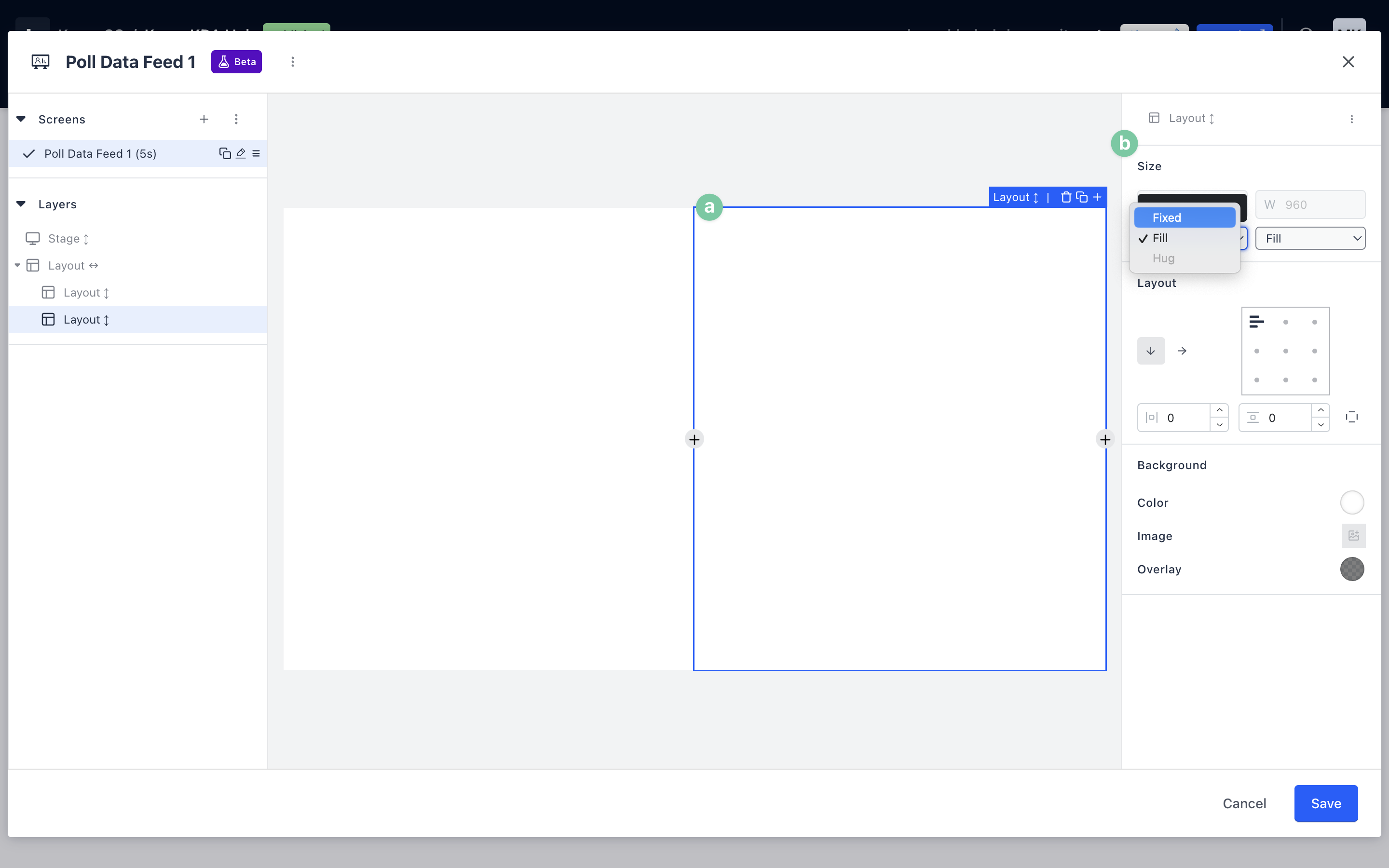1389x868 pixels.
Task: Collapse the Layers section
Action: (x=21, y=204)
